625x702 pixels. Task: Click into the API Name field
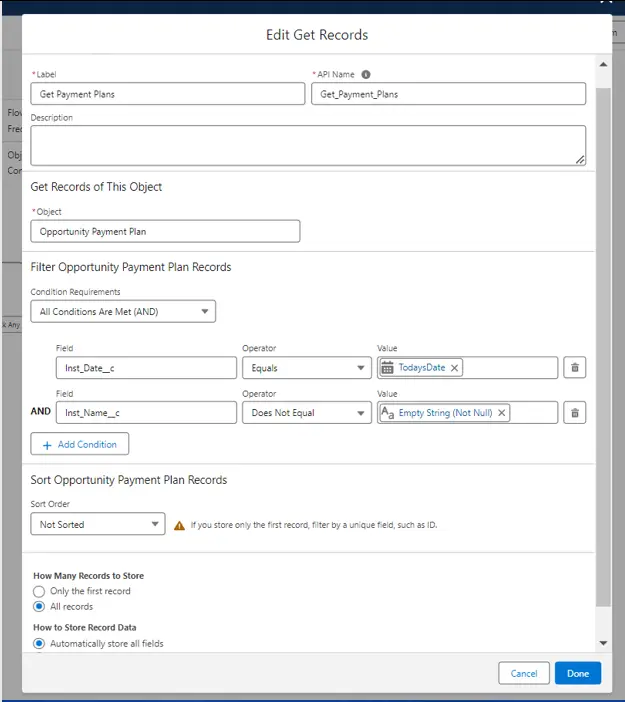click(x=449, y=94)
